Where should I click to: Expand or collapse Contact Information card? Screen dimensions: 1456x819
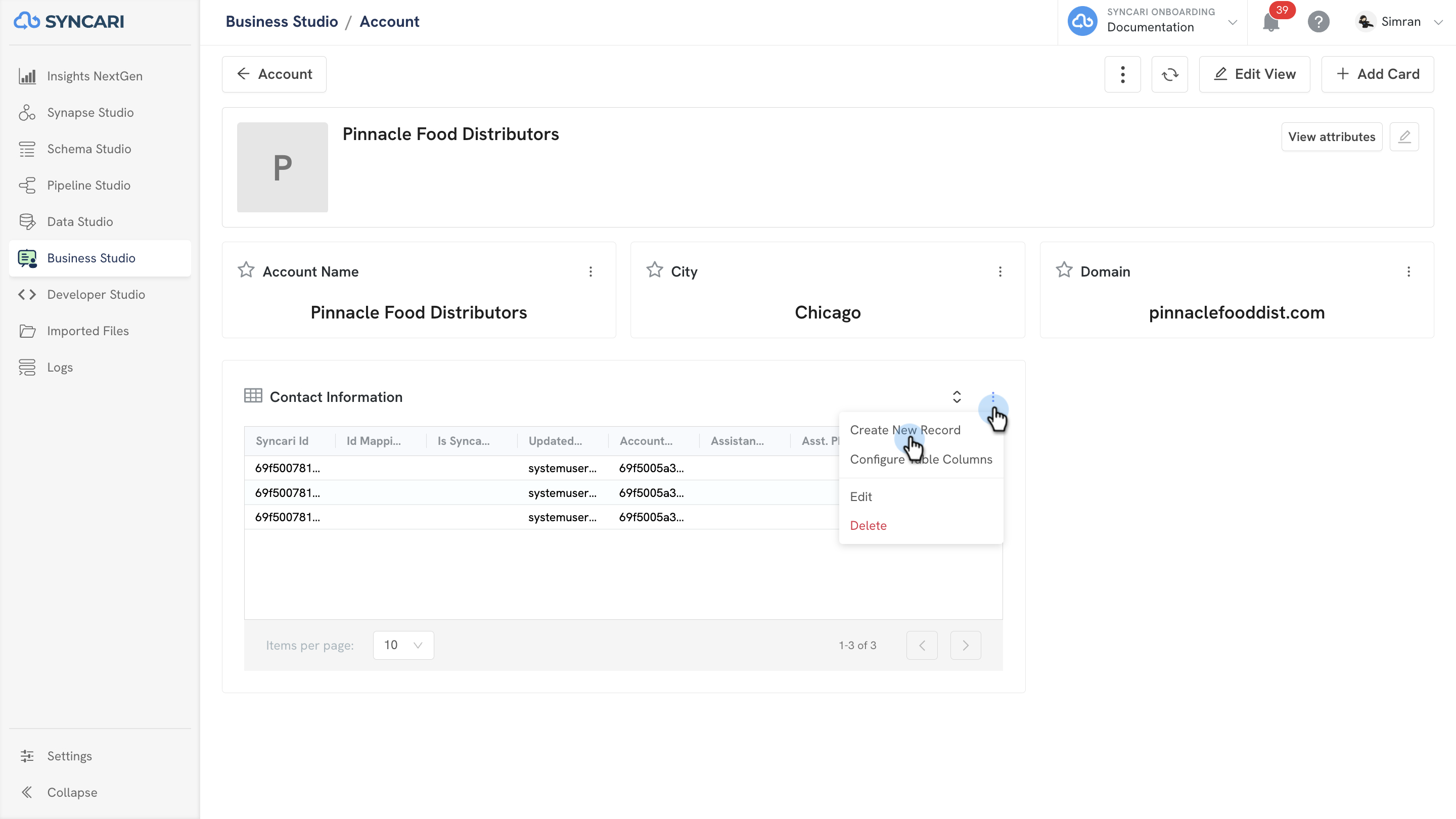957,397
